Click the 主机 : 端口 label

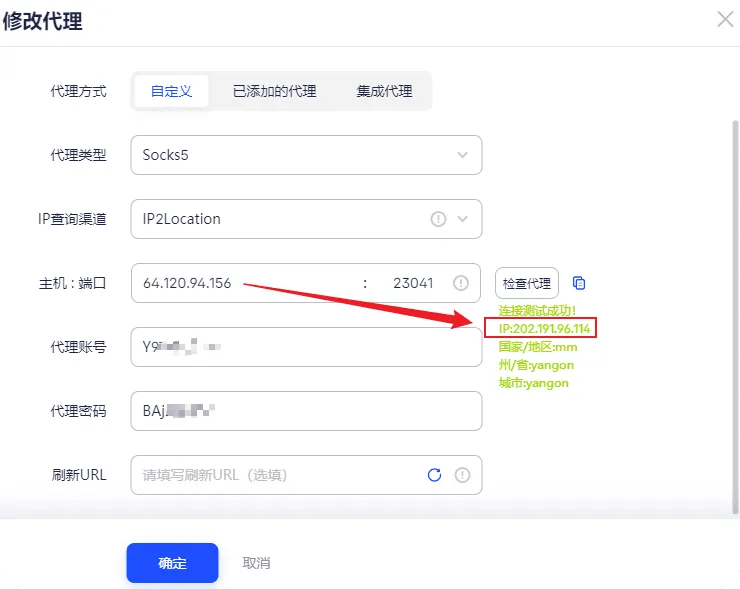[72, 283]
